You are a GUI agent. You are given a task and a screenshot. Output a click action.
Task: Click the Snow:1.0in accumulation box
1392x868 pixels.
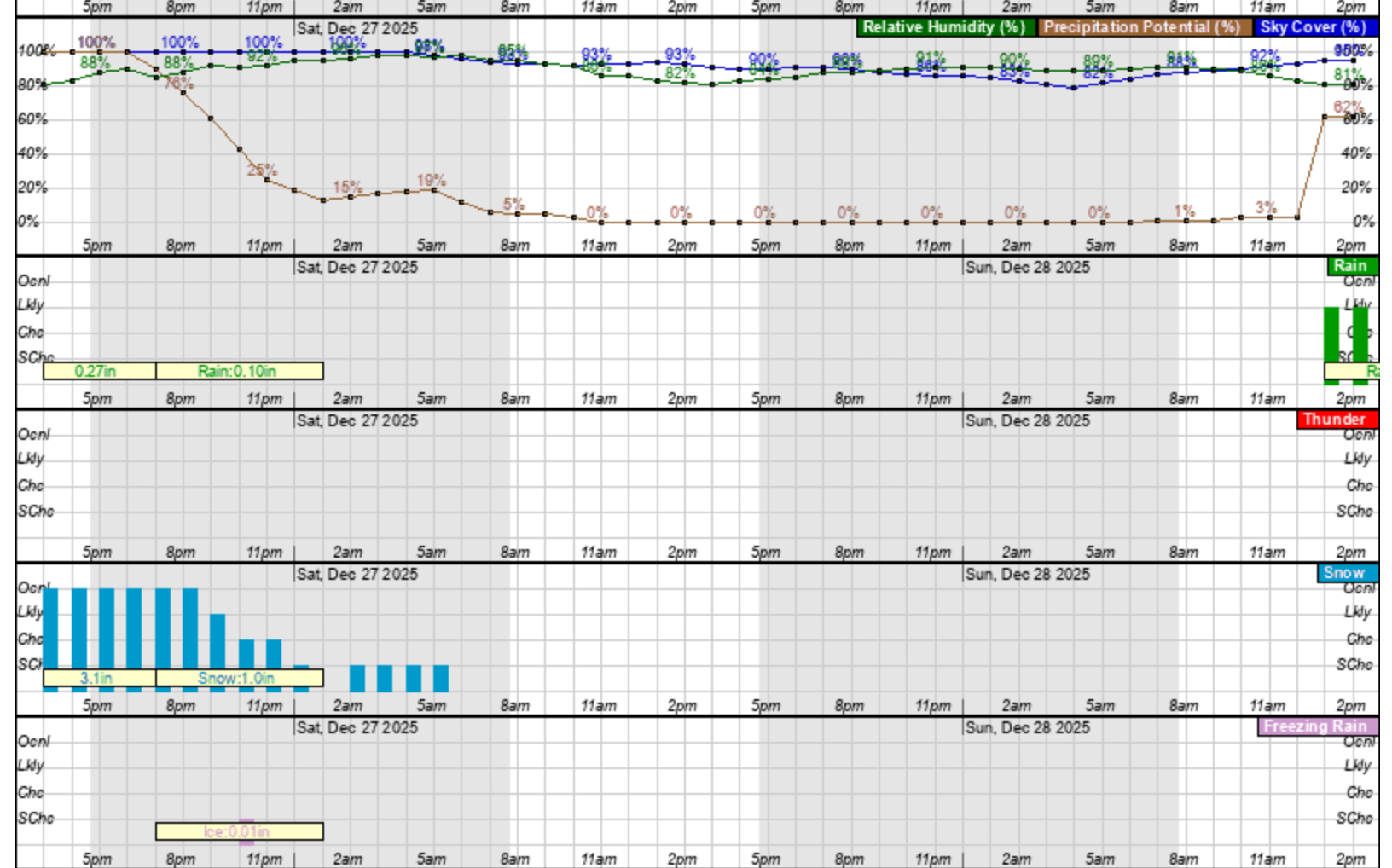tap(239, 678)
